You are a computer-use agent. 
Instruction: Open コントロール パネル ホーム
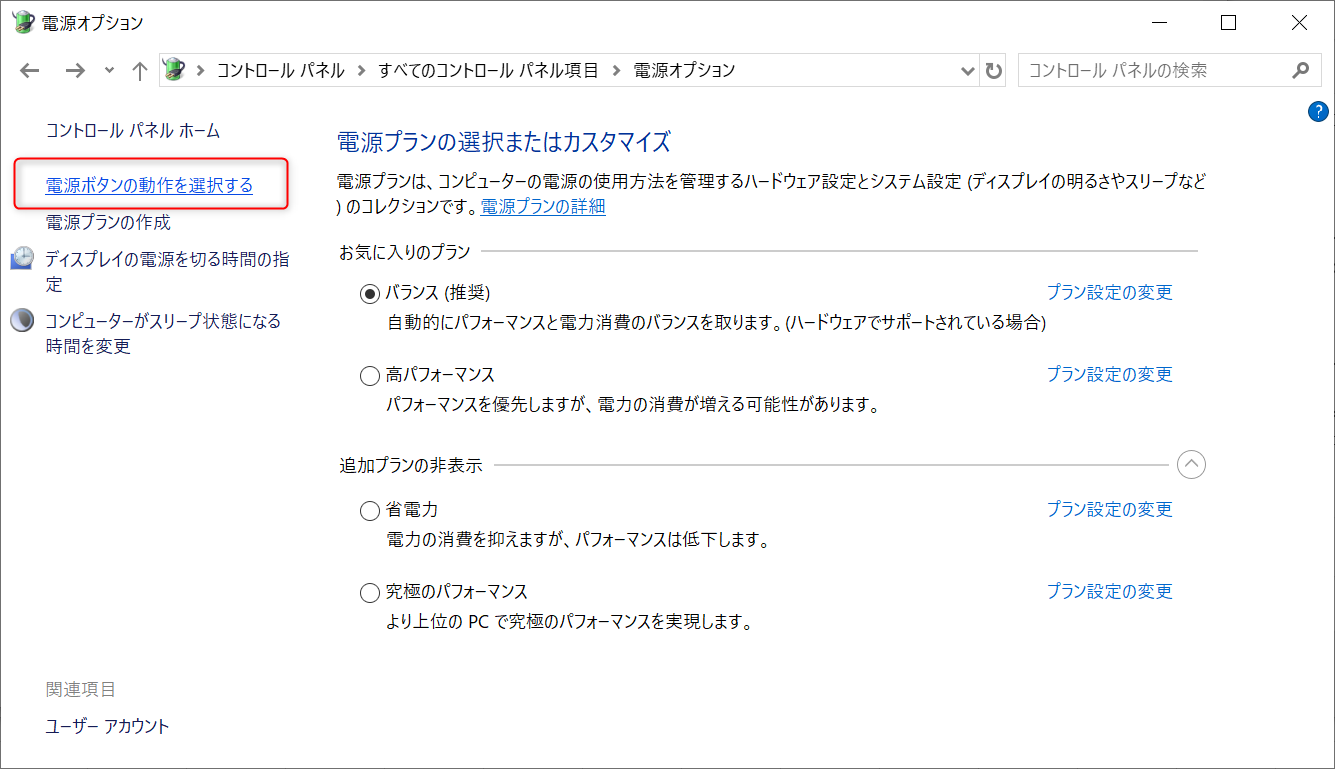pos(133,130)
